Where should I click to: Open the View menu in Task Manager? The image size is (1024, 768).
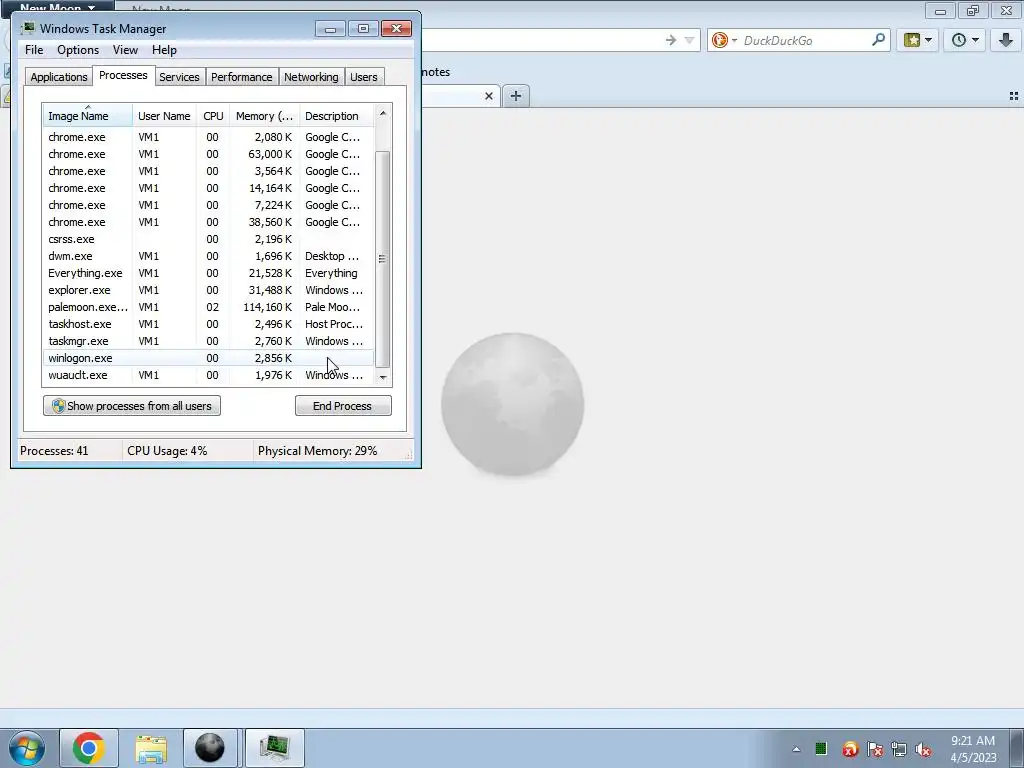tap(125, 50)
